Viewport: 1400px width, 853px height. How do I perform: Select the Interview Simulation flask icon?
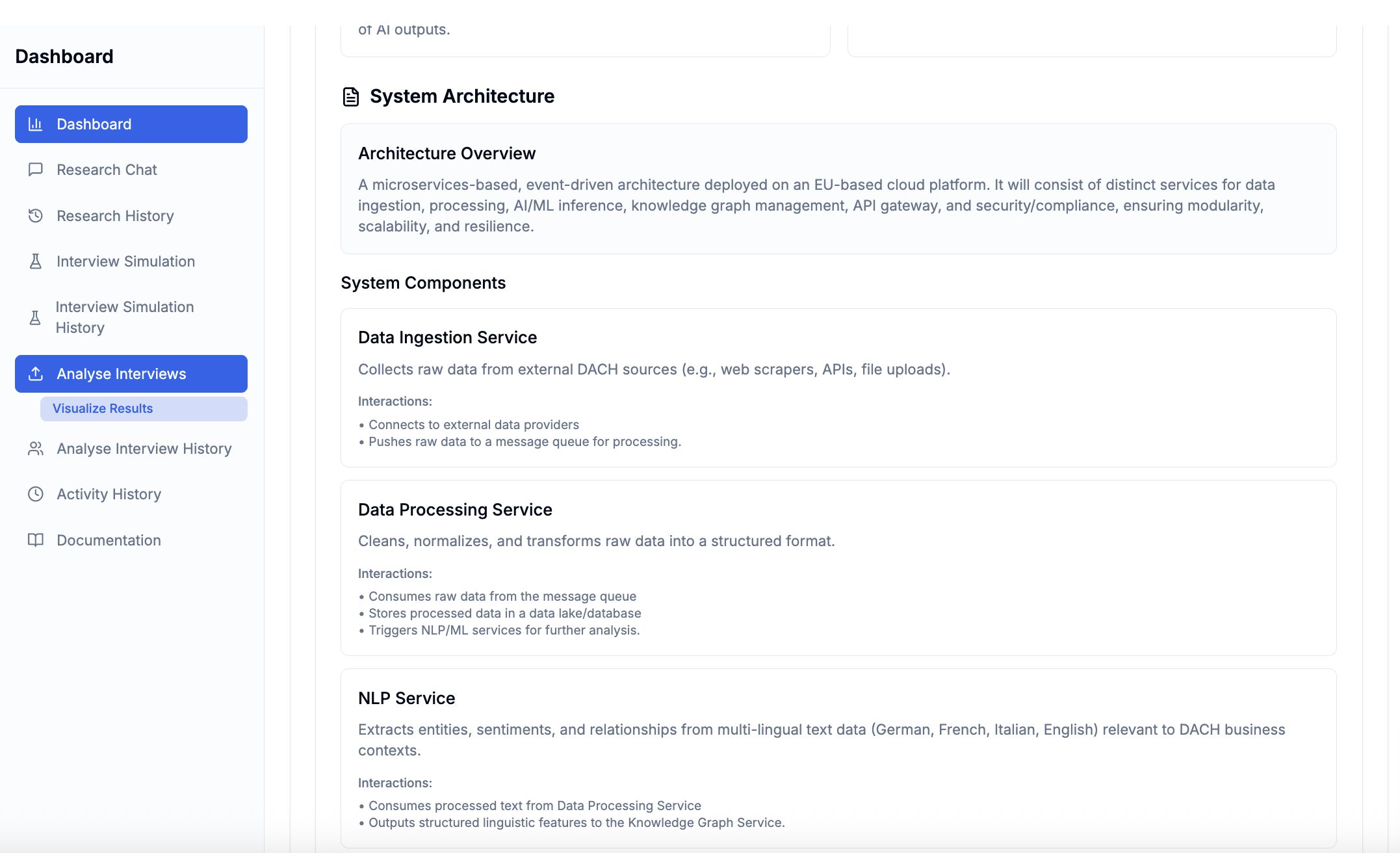[35, 261]
